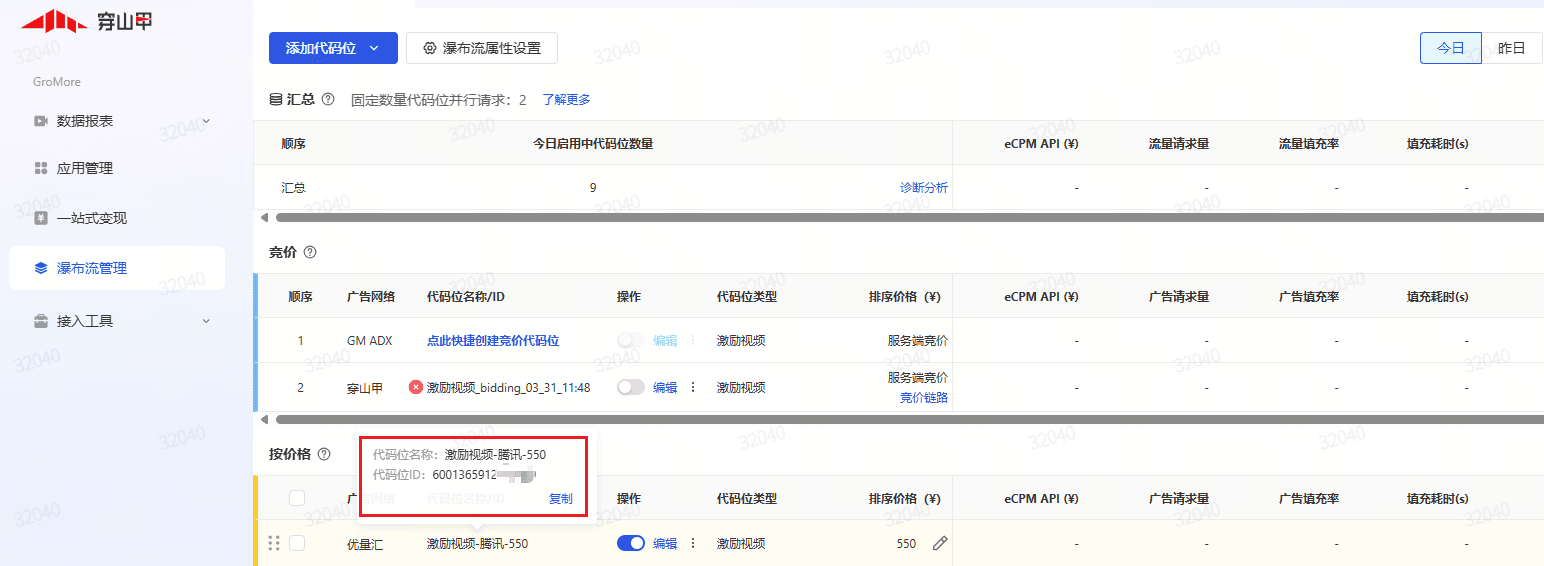The width and height of the screenshot is (1544, 566).
Task: Click the 瀑布流管理 layers icon
Action: tap(41, 268)
